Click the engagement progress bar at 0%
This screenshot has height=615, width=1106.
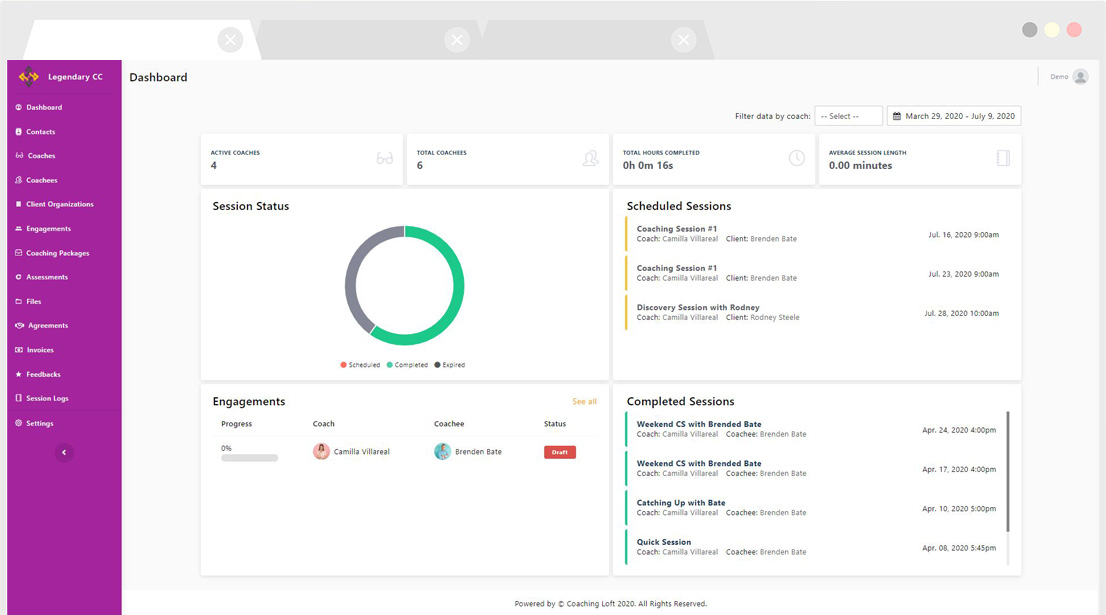tap(249, 458)
